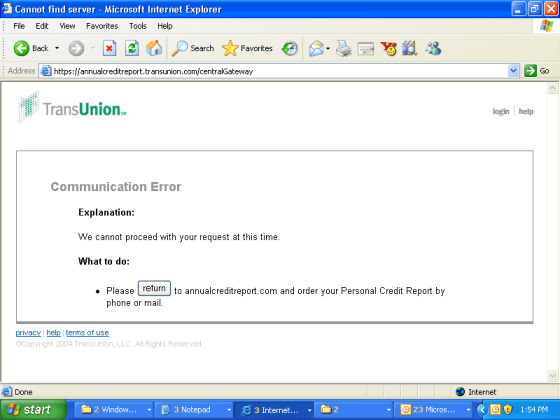Click the Internet zone globe in status bar
Image resolution: width=560 pixels, height=420 pixels.
[x=460, y=392]
